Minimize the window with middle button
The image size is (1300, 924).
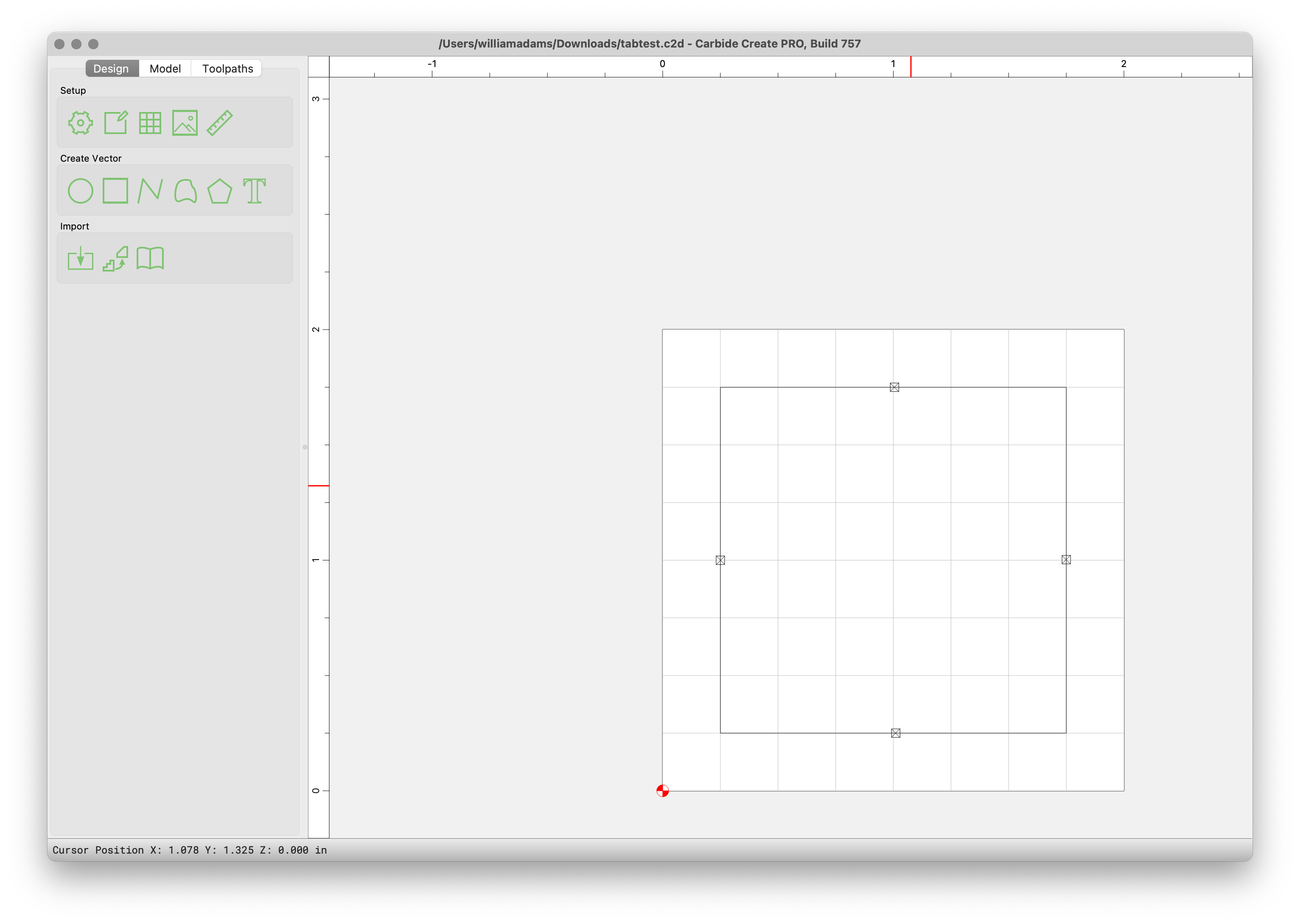pos(76,44)
